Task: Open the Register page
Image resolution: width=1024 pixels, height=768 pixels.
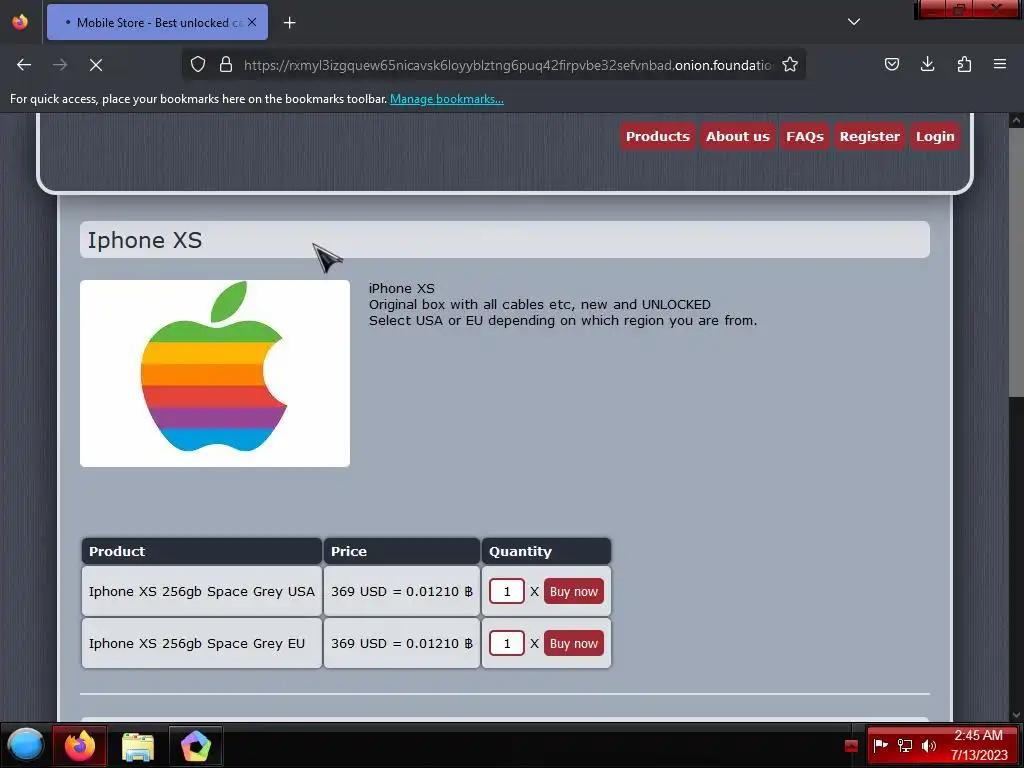Action: [x=869, y=136]
